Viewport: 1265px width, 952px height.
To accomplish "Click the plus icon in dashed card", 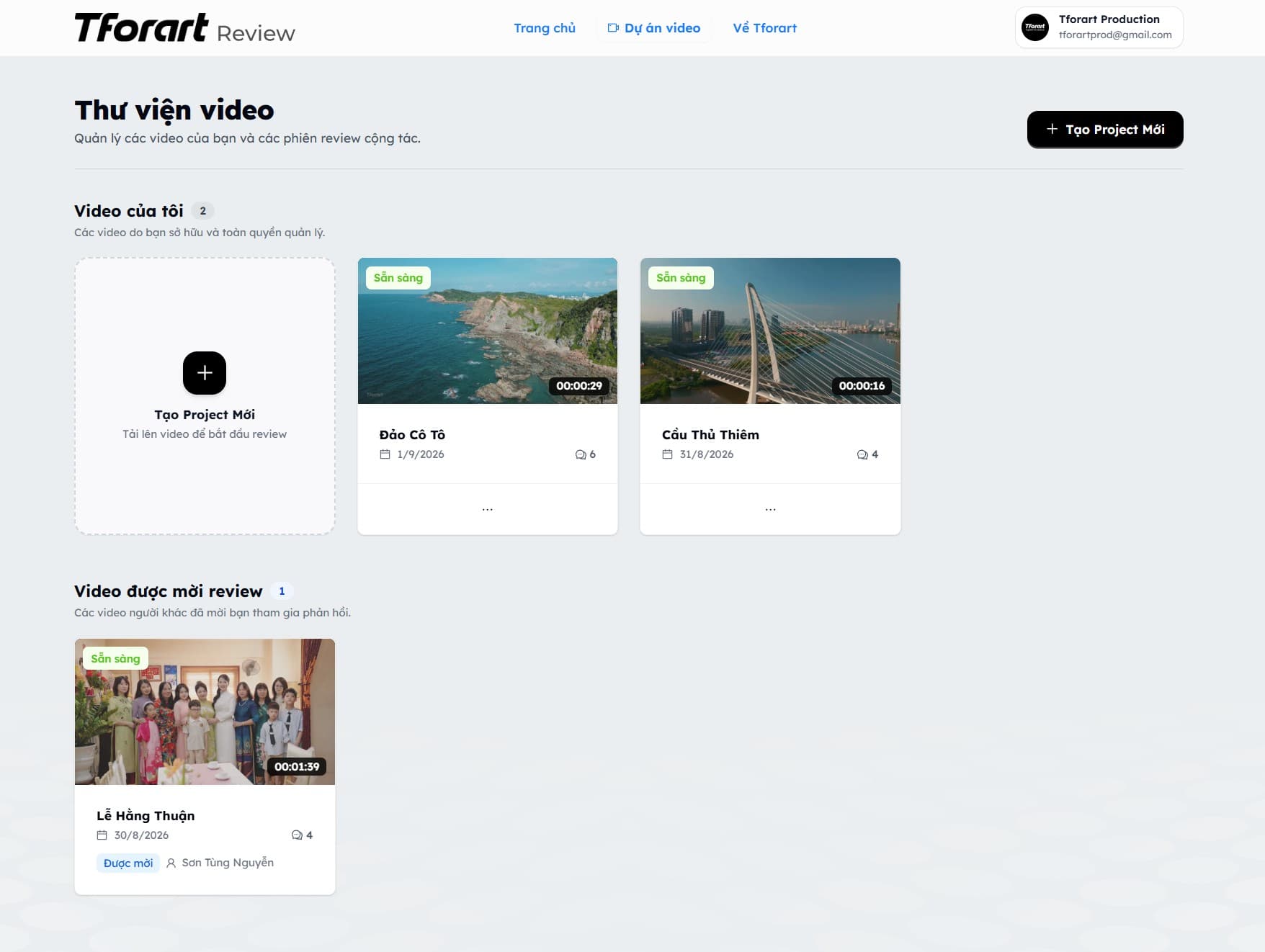I will [x=205, y=373].
